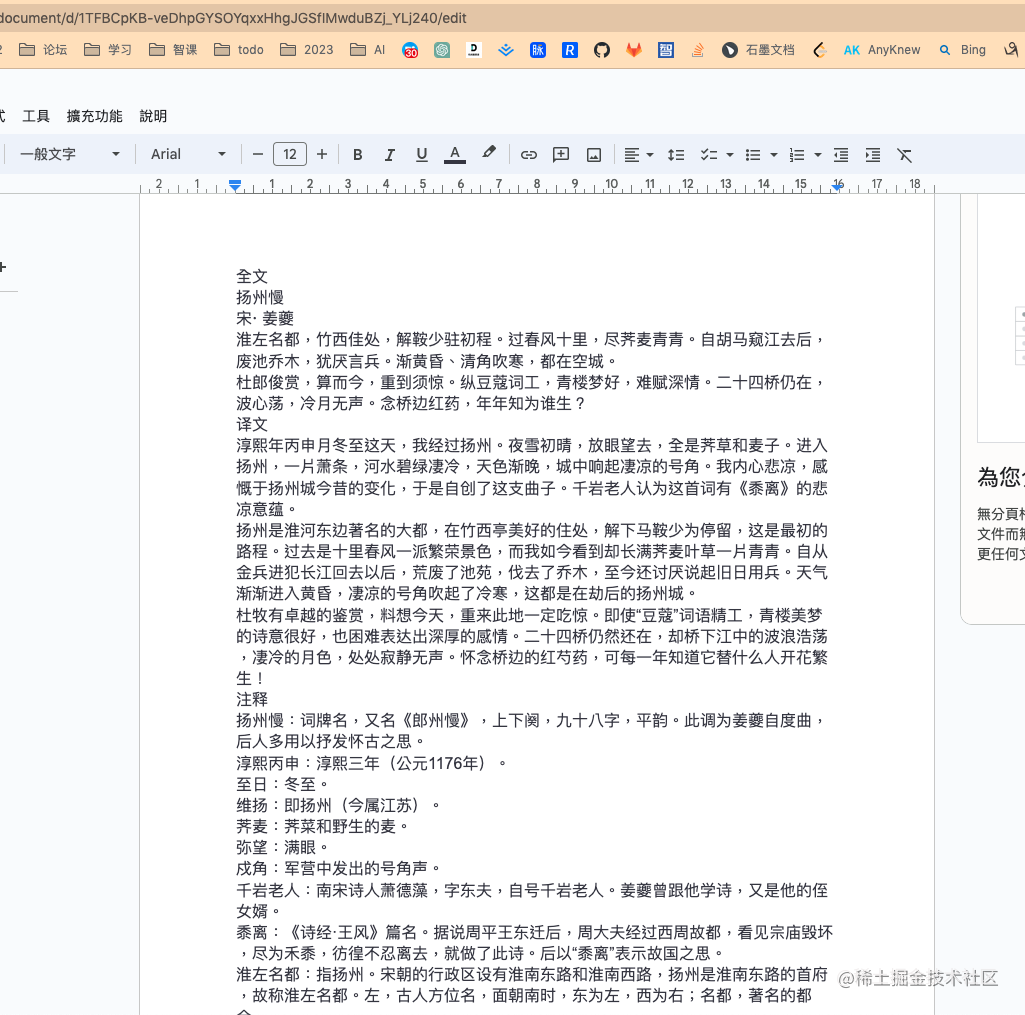Open the blue R bookmark icon
This screenshot has width=1025, height=1015.
click(x=570, y=50)
